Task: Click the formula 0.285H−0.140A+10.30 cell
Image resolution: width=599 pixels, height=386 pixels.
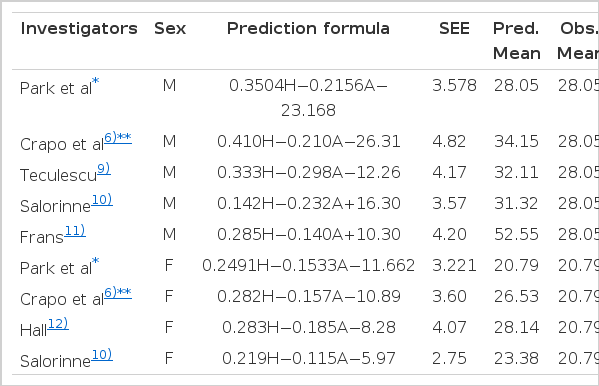Action: [x=309, y=234]
